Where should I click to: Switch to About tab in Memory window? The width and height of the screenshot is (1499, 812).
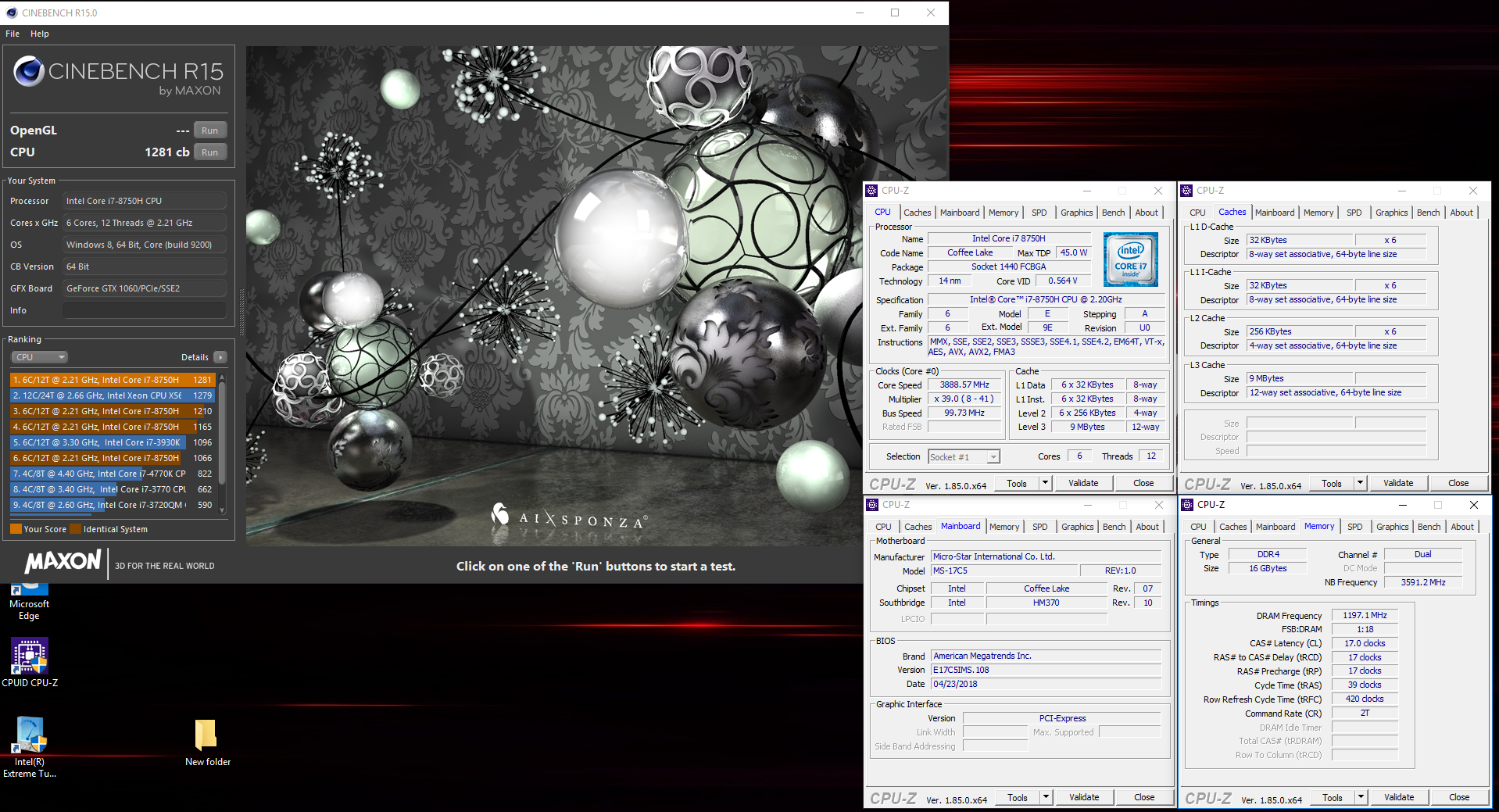1462,527
